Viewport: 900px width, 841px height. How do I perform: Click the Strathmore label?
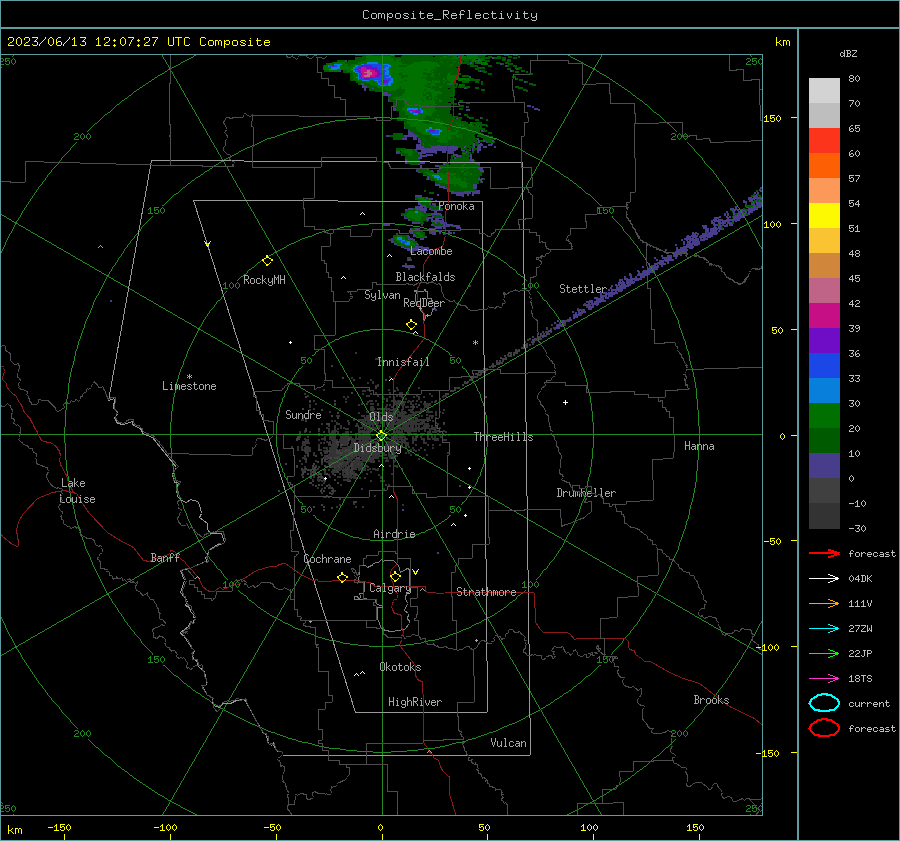click(x=486, y=592)
